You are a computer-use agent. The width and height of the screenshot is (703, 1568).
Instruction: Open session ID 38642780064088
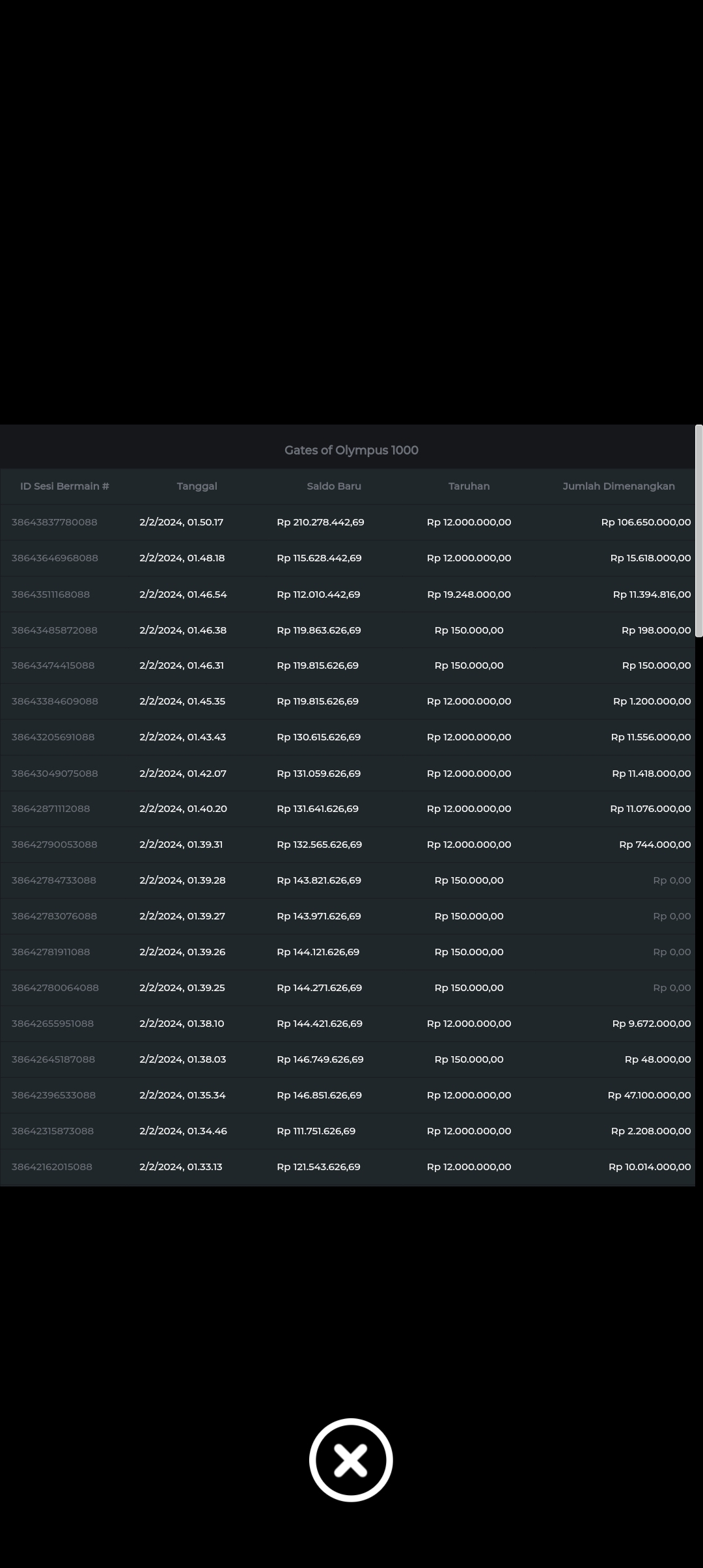(55, 988)
